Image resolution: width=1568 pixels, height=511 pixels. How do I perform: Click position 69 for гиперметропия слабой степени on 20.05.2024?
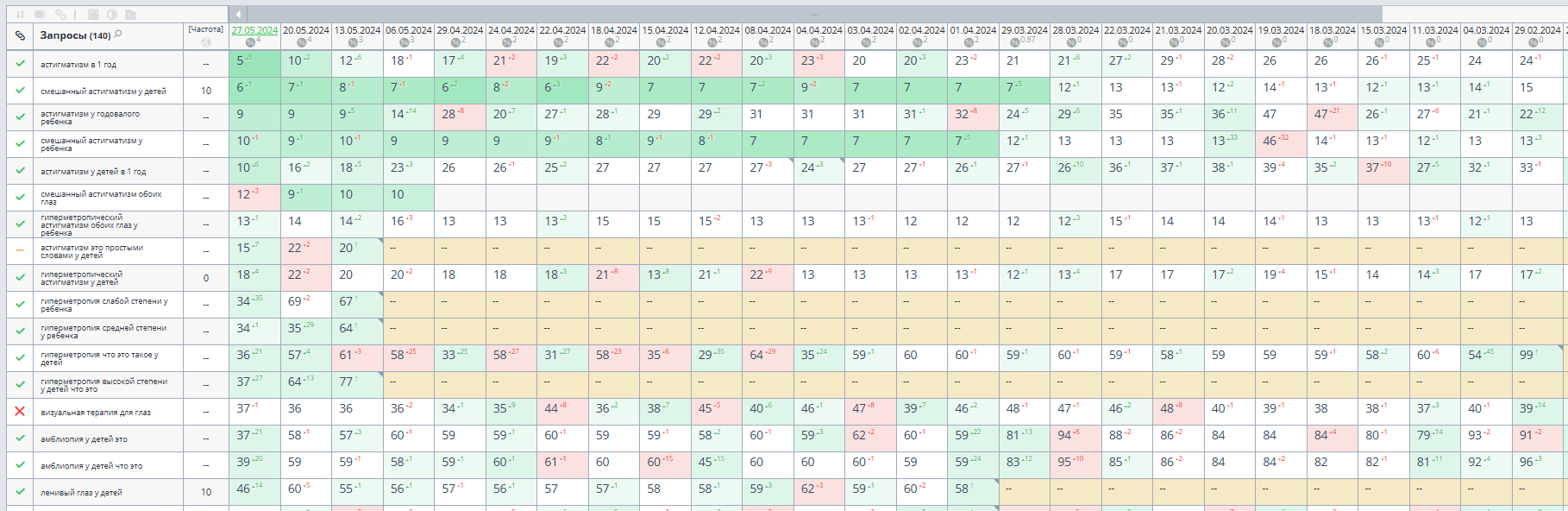click(x=295, y=301)
